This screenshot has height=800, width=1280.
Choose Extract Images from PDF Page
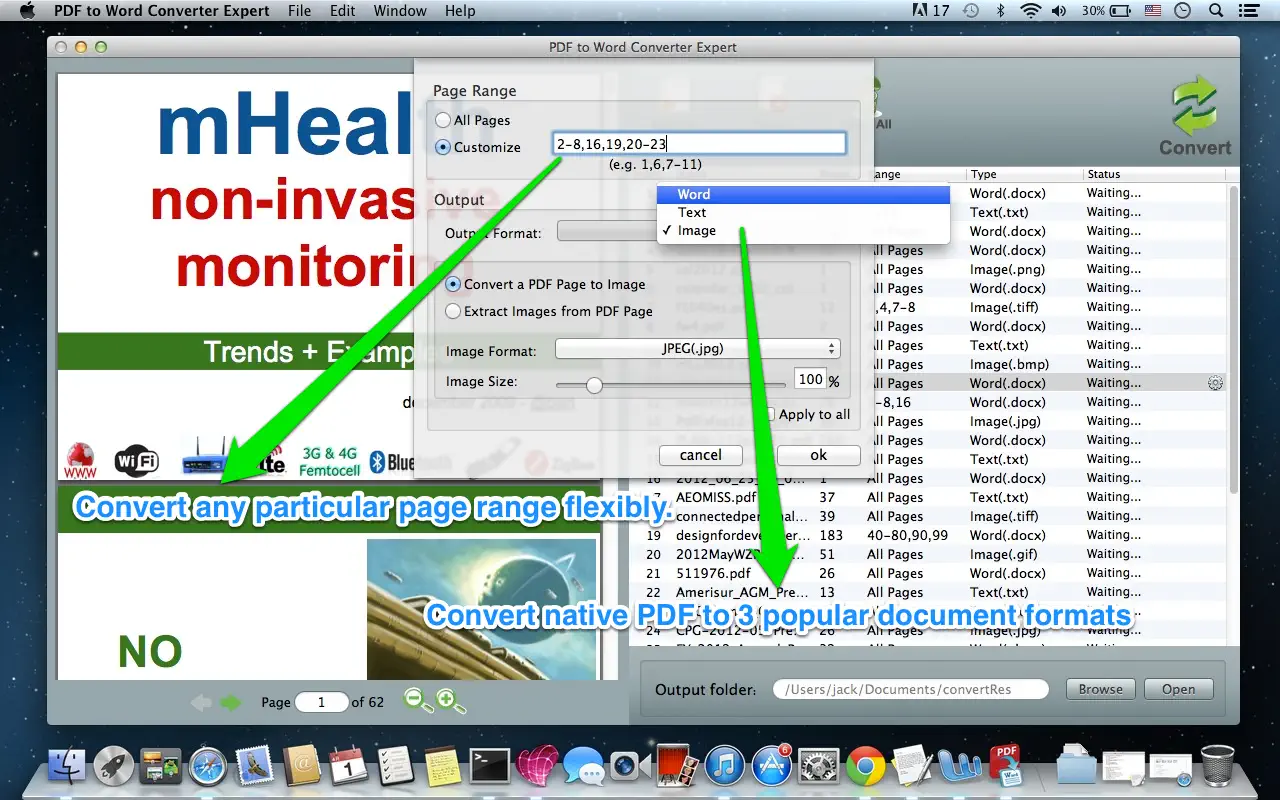pyautogui.click(x=453, y=311)
